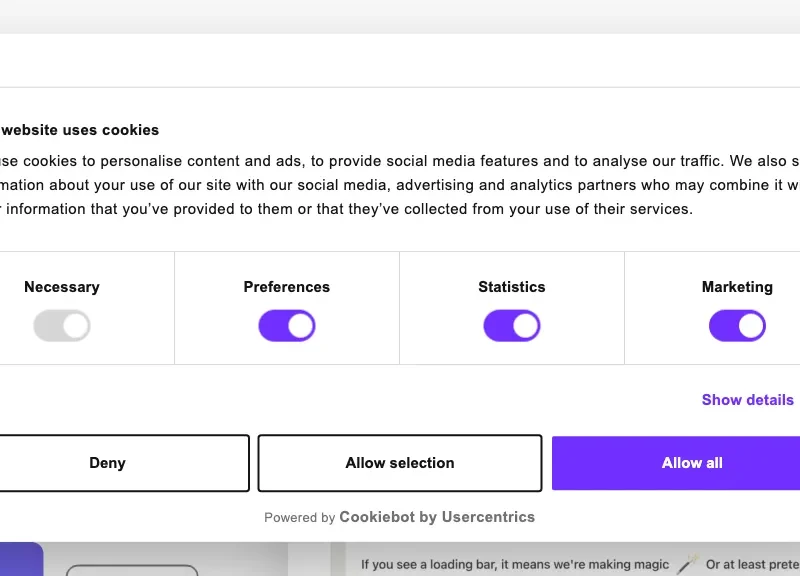Accept cookies with Allow all
This screenshot has height=576, width=800.
point(692,463)
